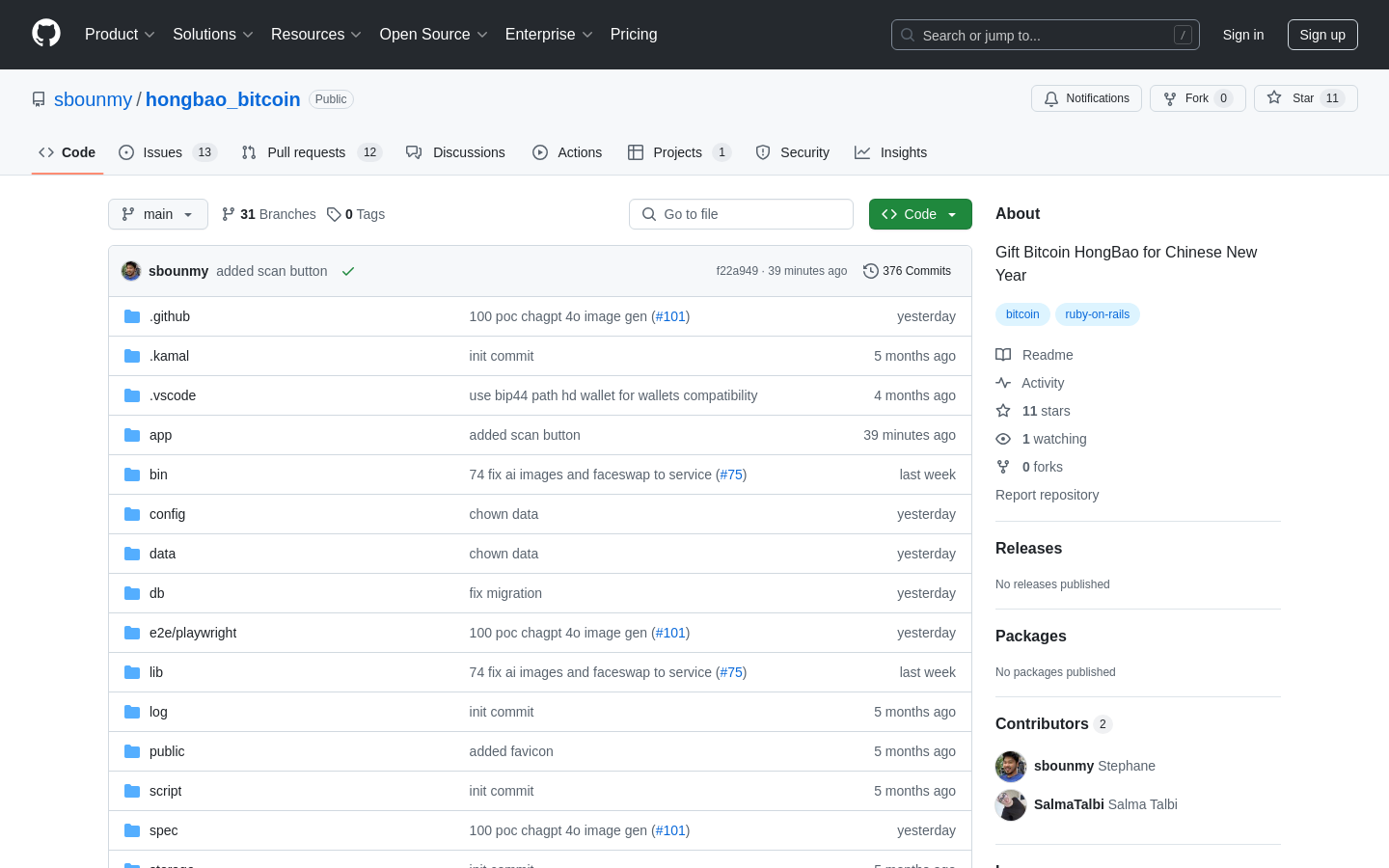Expand the Product menu
1389x868 pixels.
point(120,35)
